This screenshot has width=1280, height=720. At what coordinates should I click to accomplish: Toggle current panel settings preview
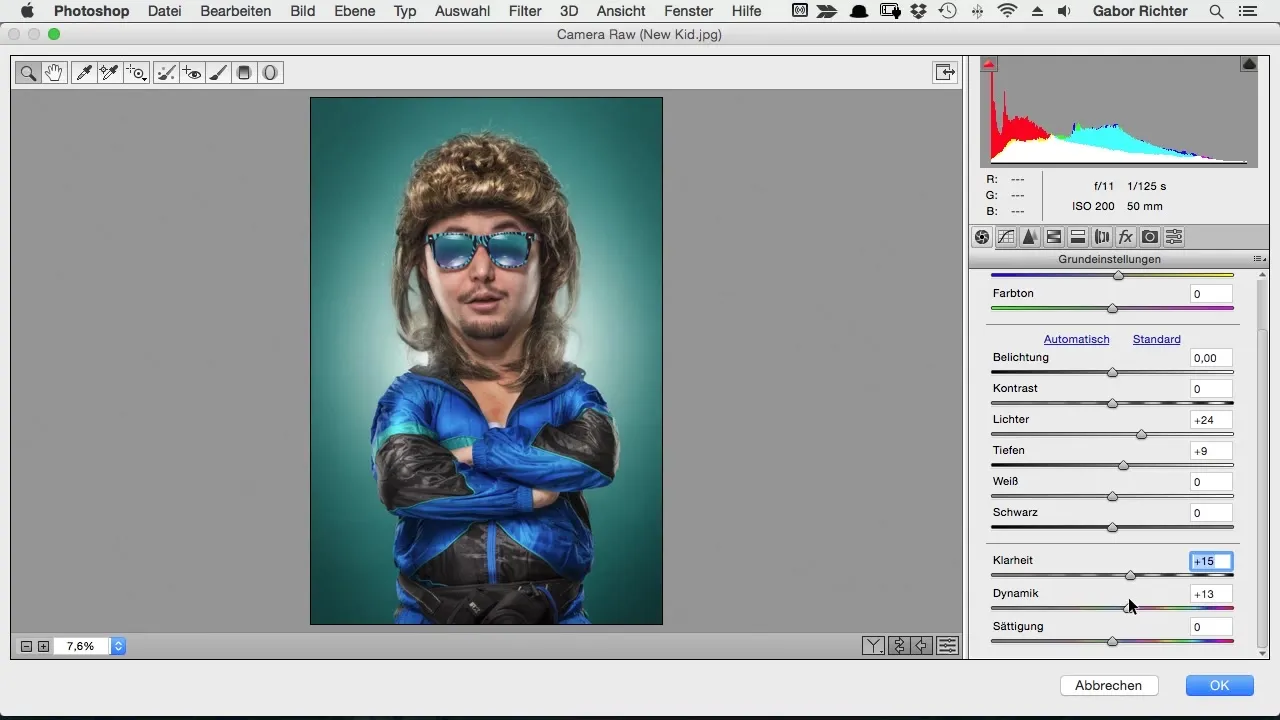pos(947,645)
